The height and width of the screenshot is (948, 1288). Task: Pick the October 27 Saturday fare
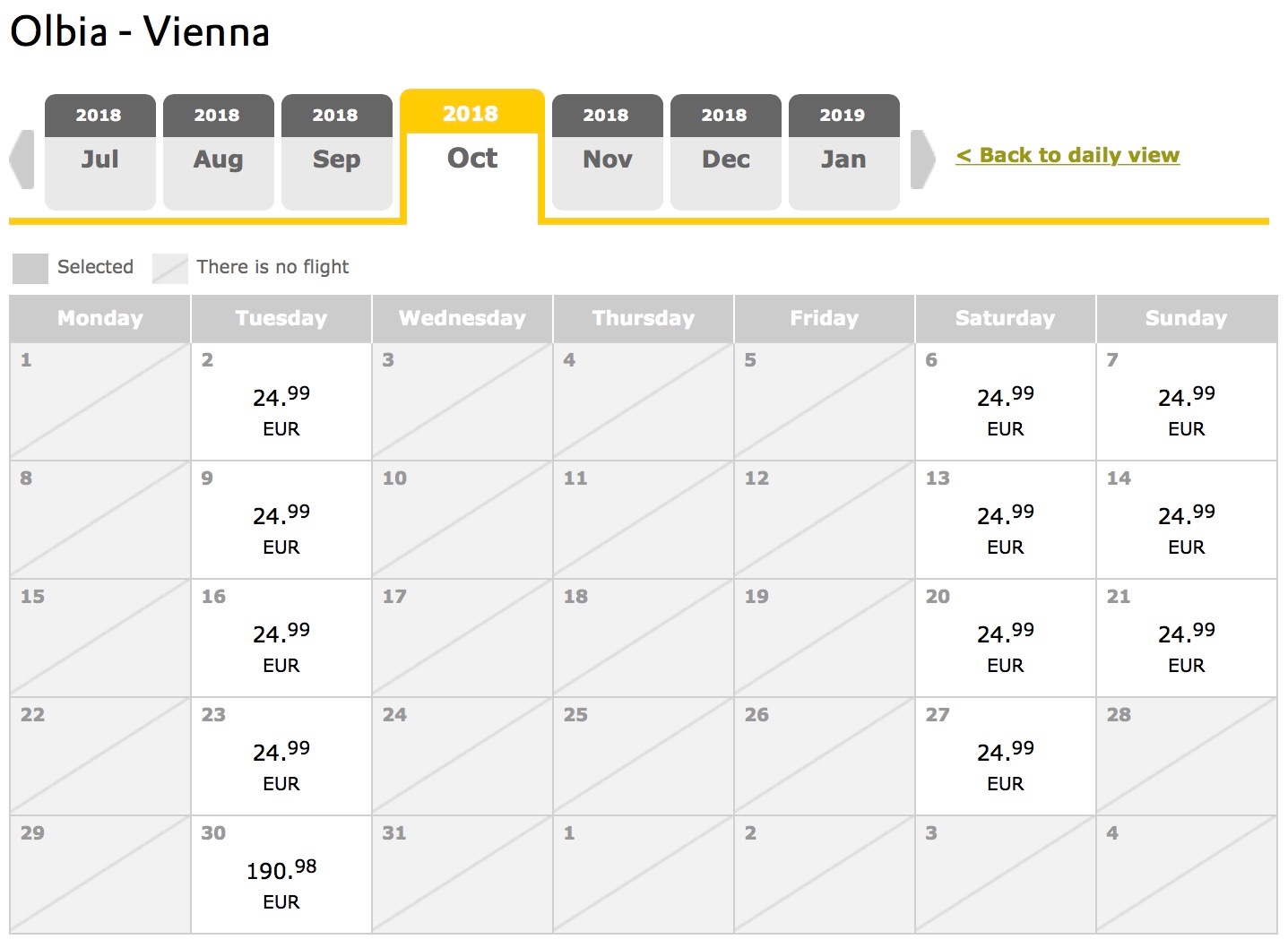(1006, 756)
